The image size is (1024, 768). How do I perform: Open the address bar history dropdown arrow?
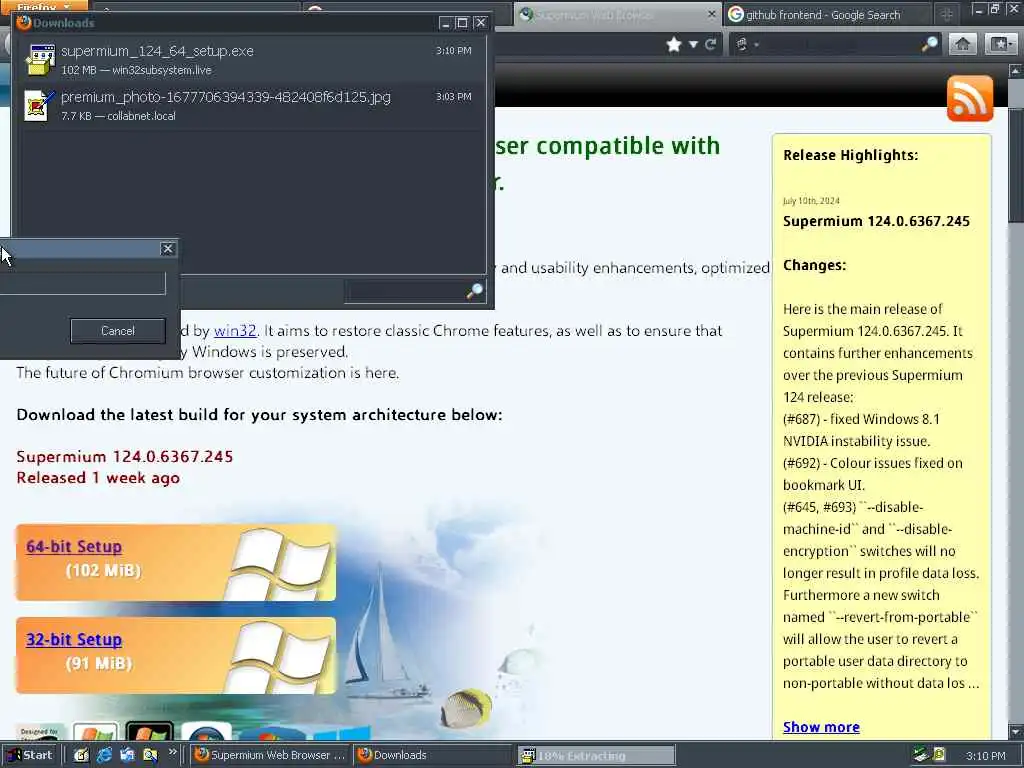click(x=693, y=44)
